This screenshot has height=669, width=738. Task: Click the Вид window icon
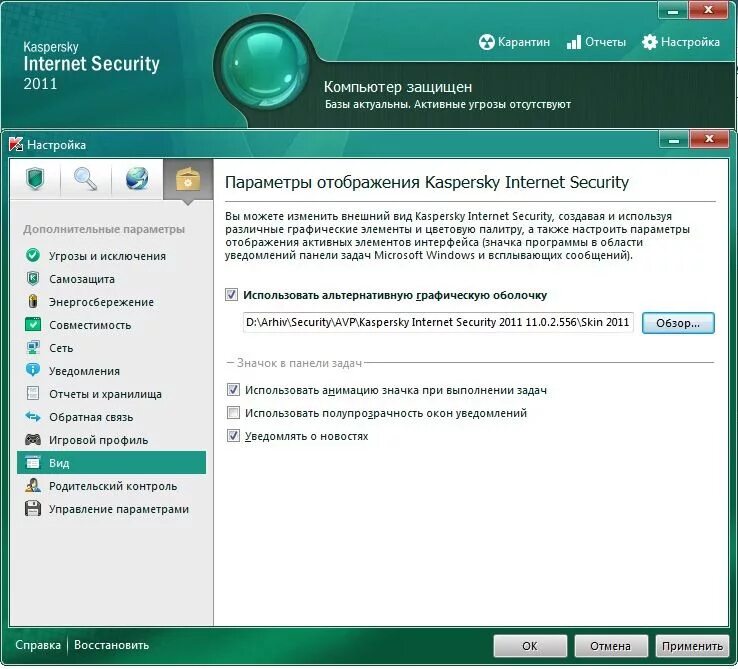click(32, 462)
